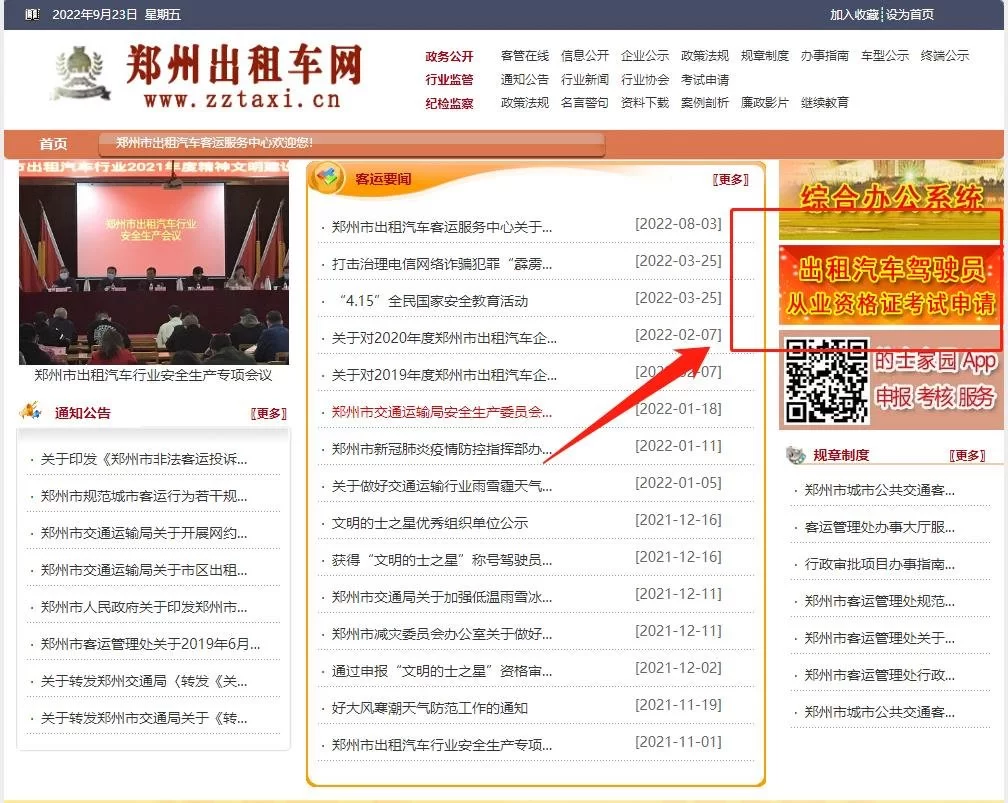
Task: Open the red 郑州市交通运输局安全生产委员会 news link
Action: point(441,411)
